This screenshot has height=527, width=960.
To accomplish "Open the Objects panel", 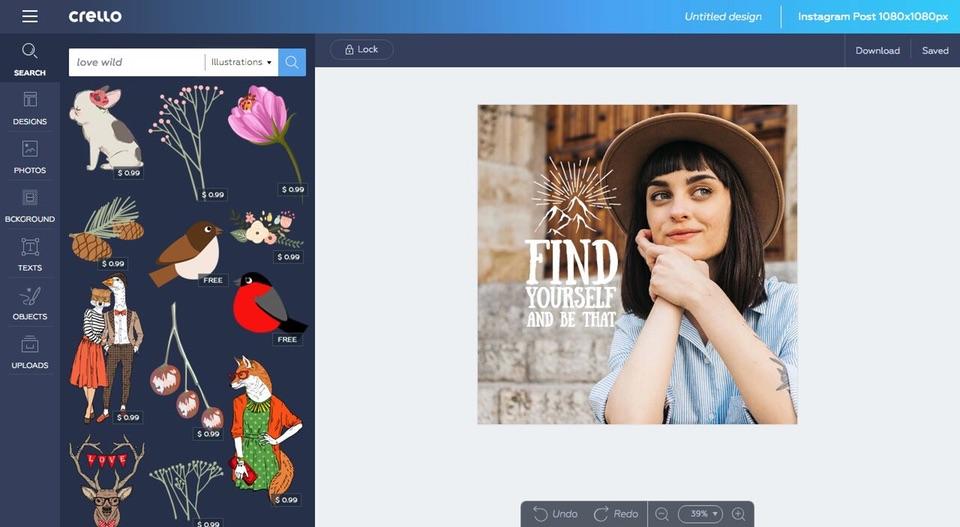I will 30,303.
